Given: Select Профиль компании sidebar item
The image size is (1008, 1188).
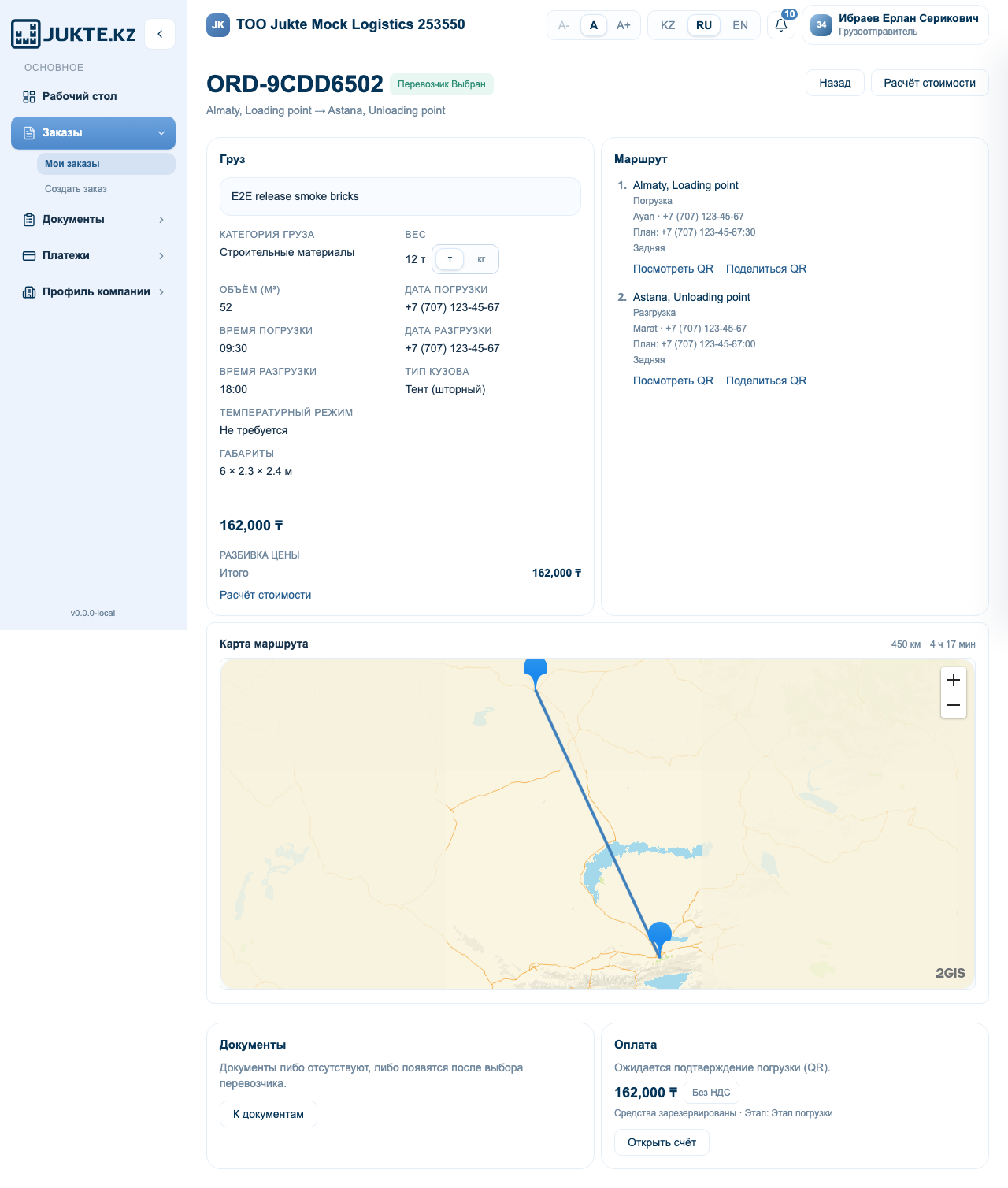Looking at the screenshot, I should pos(93,292).
